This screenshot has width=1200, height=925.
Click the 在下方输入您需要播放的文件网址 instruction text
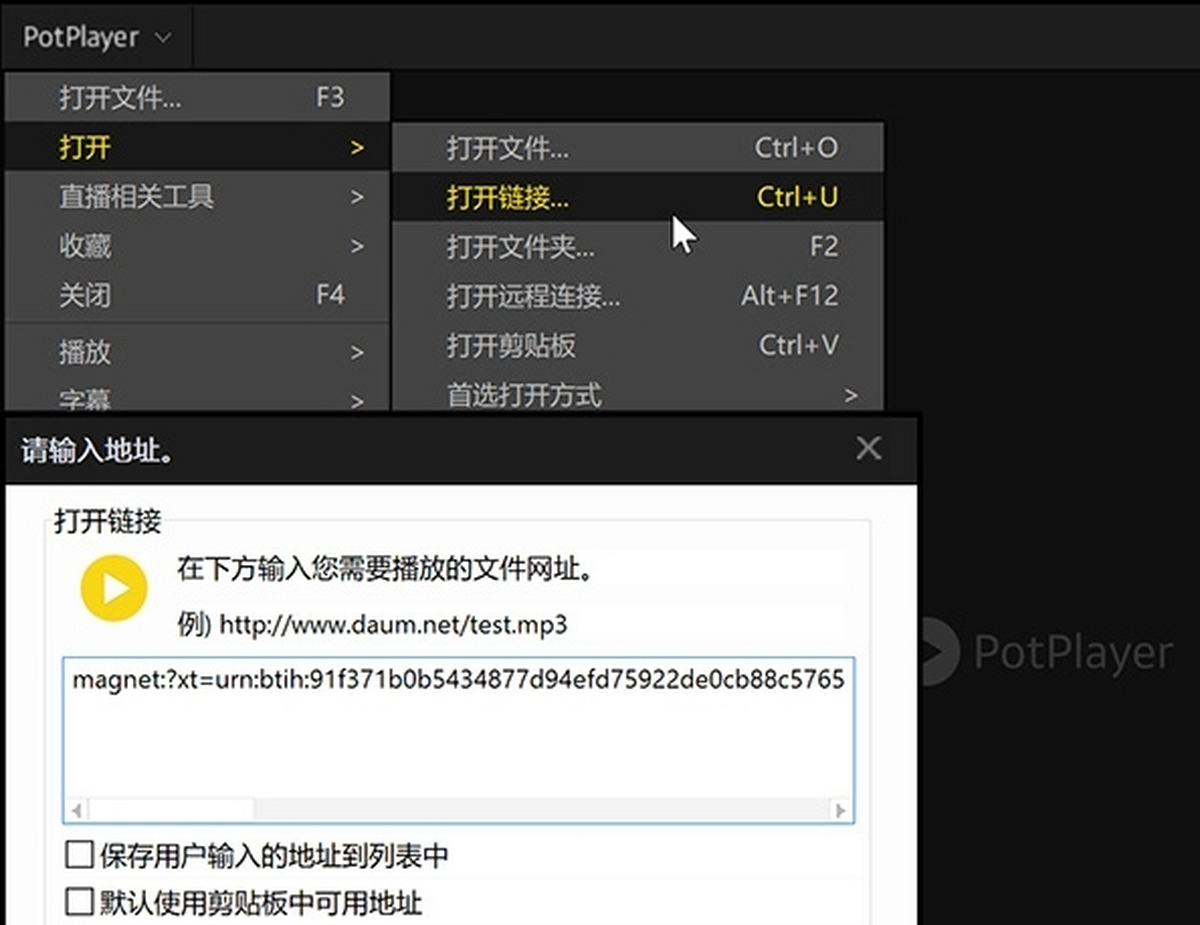pos(387,571)
